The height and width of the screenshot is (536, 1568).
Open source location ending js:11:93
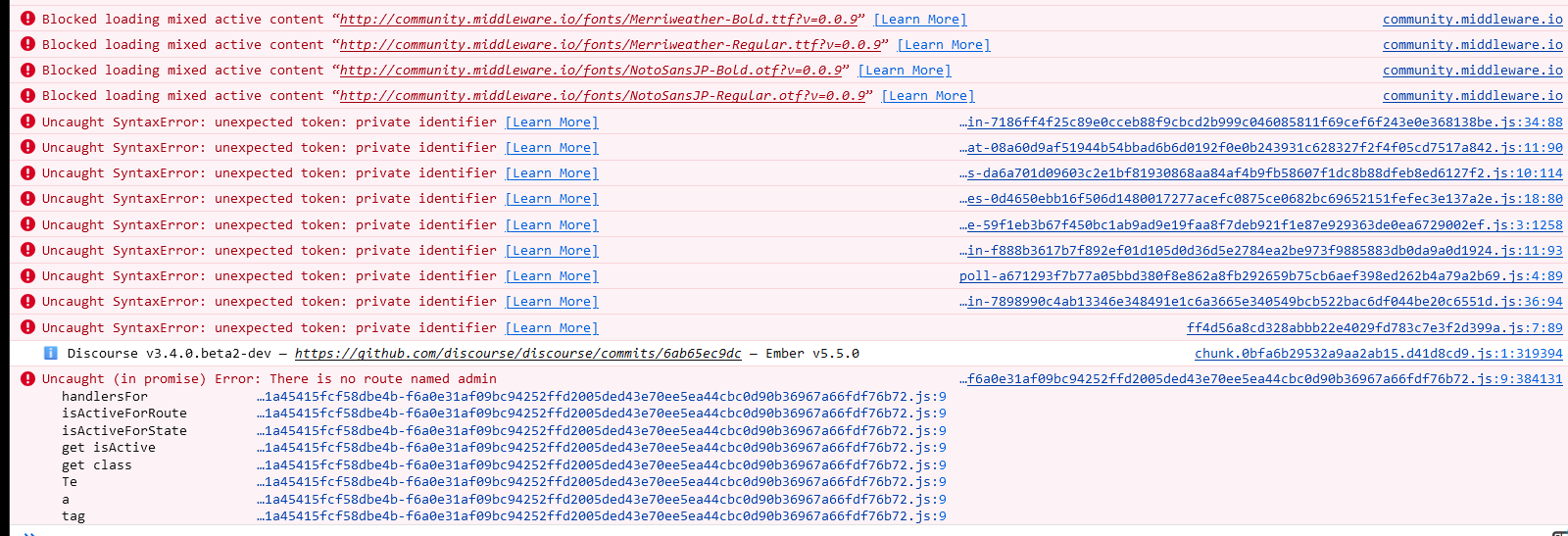(x=1261, y=250)
